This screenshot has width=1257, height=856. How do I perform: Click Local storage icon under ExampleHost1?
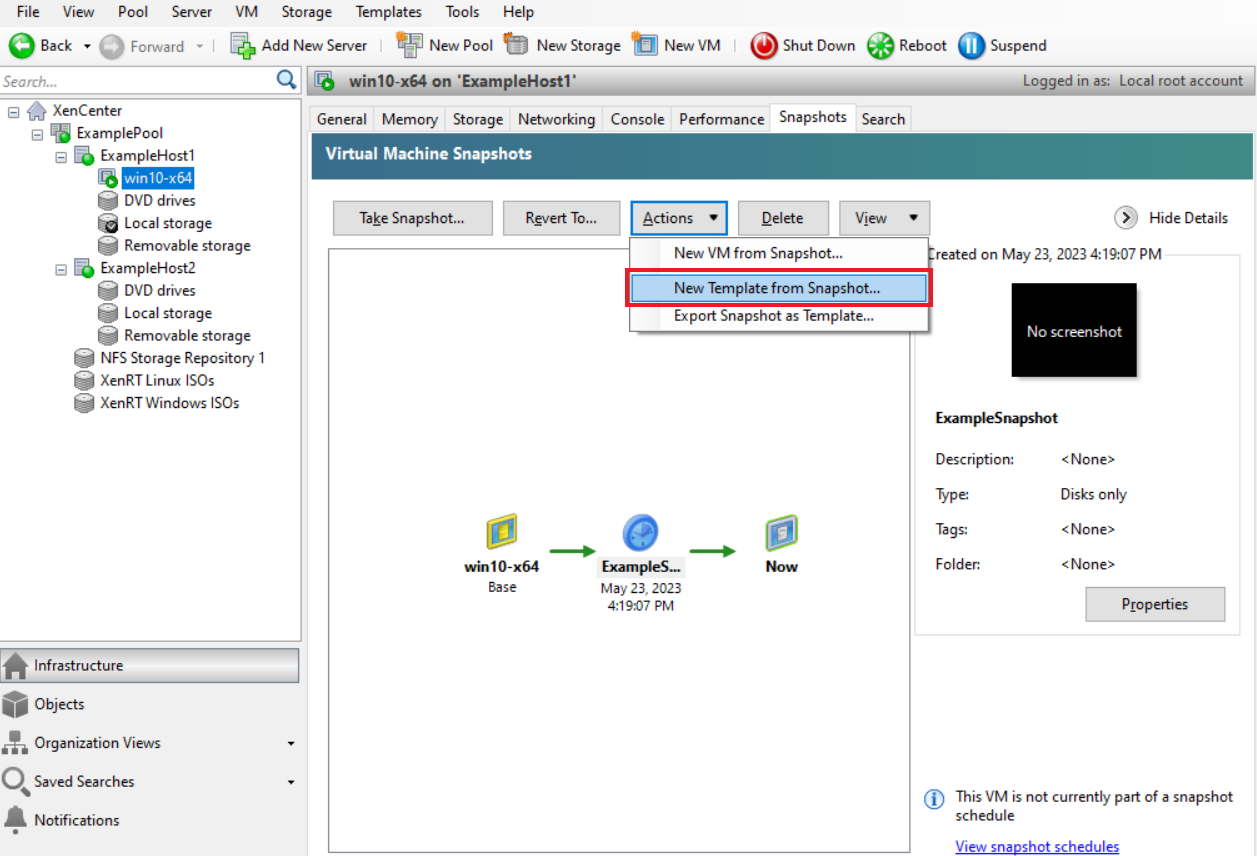tap(108, 223)
